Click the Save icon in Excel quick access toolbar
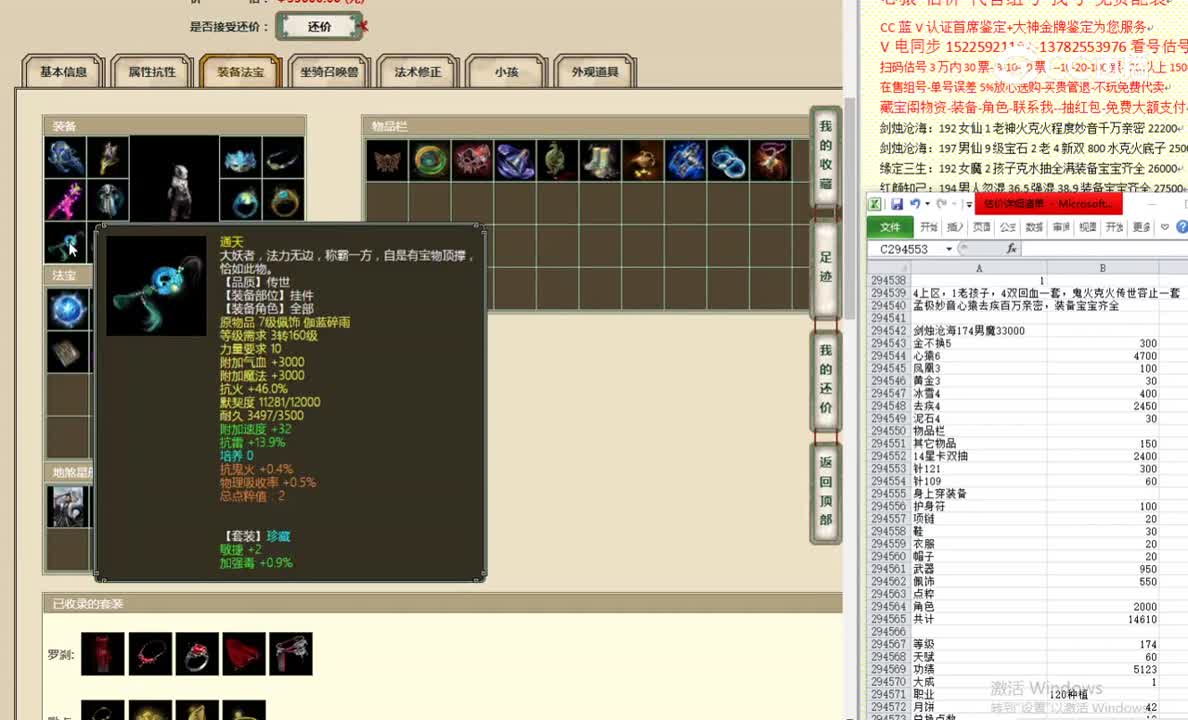Screen dimensions: 1188x720 (x=896, y=203)
